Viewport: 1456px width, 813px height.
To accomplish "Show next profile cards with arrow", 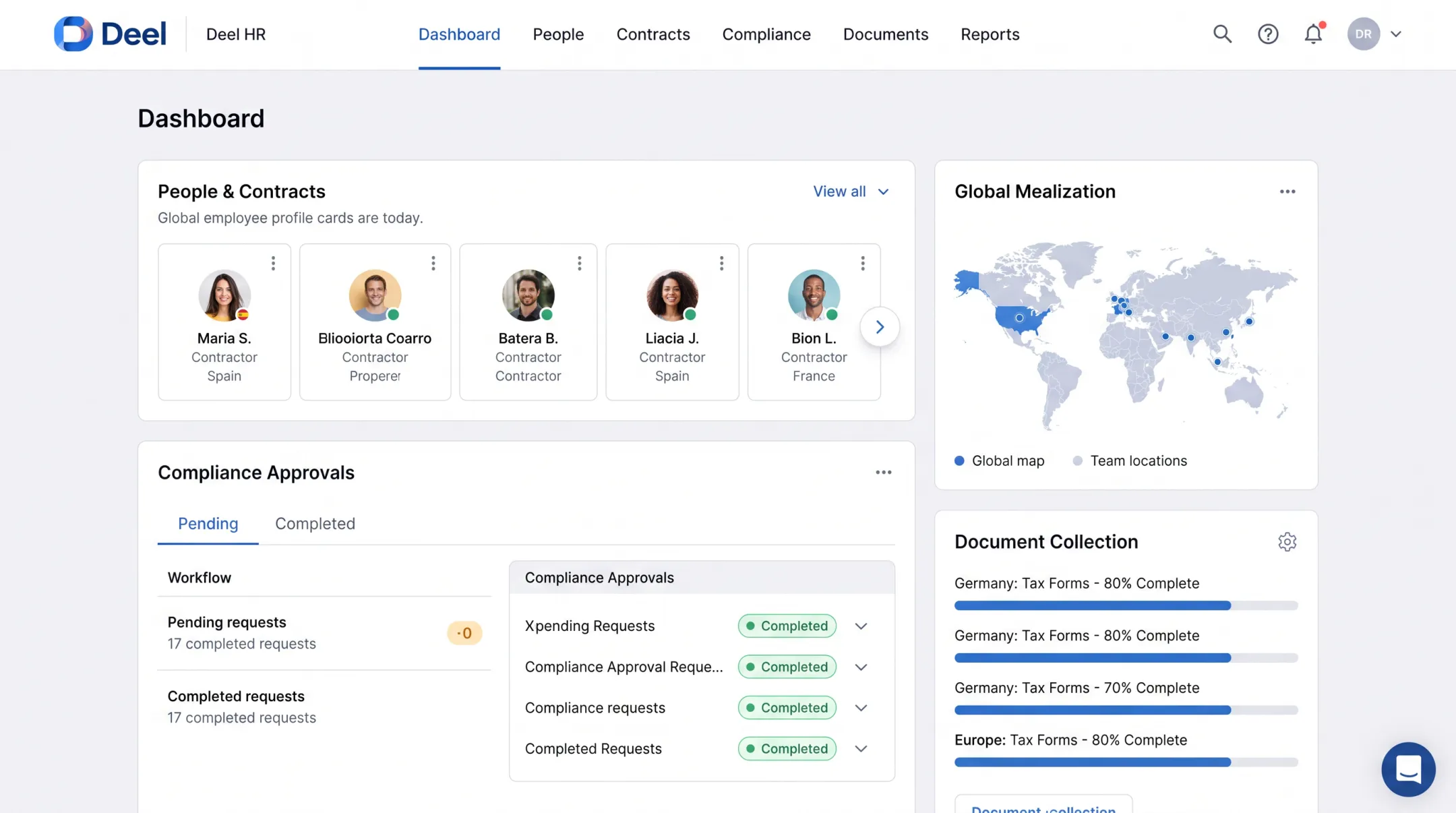I will coord(880,327).
